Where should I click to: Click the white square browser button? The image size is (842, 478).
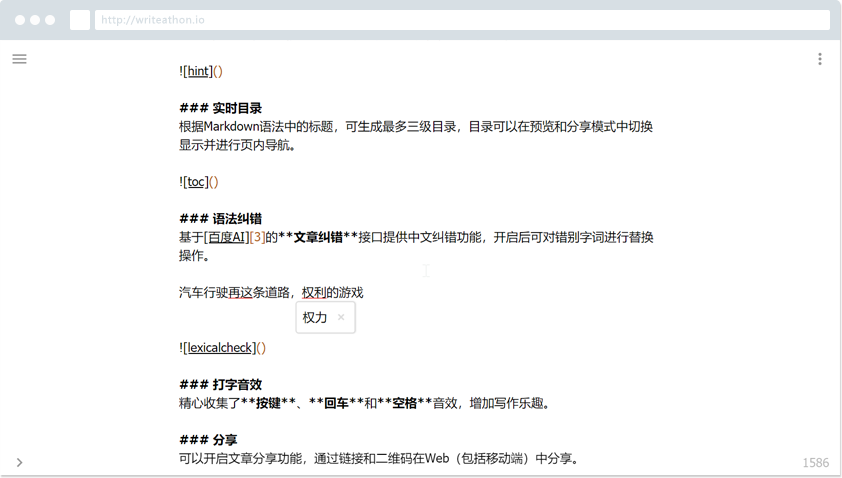[x=80, y=20]
